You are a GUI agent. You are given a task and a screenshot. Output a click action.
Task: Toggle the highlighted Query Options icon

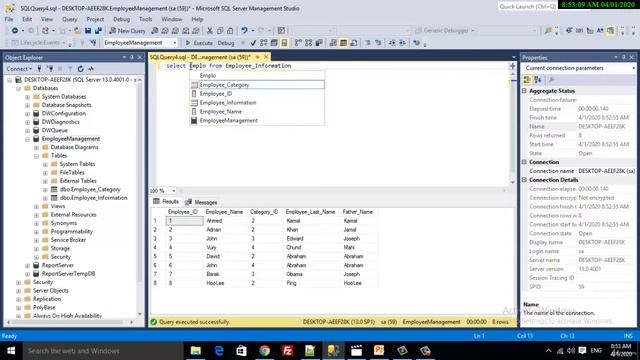pos(284,43)
